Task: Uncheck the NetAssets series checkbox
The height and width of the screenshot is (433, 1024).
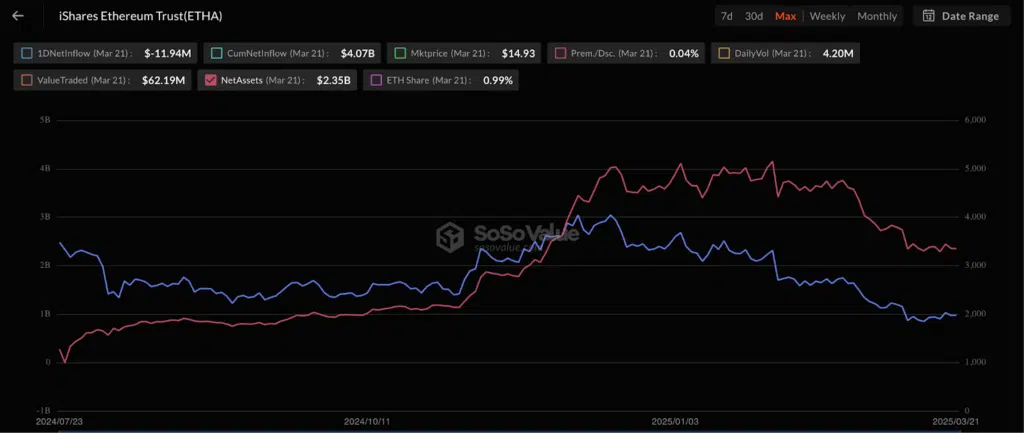Action: click(210, 80)
